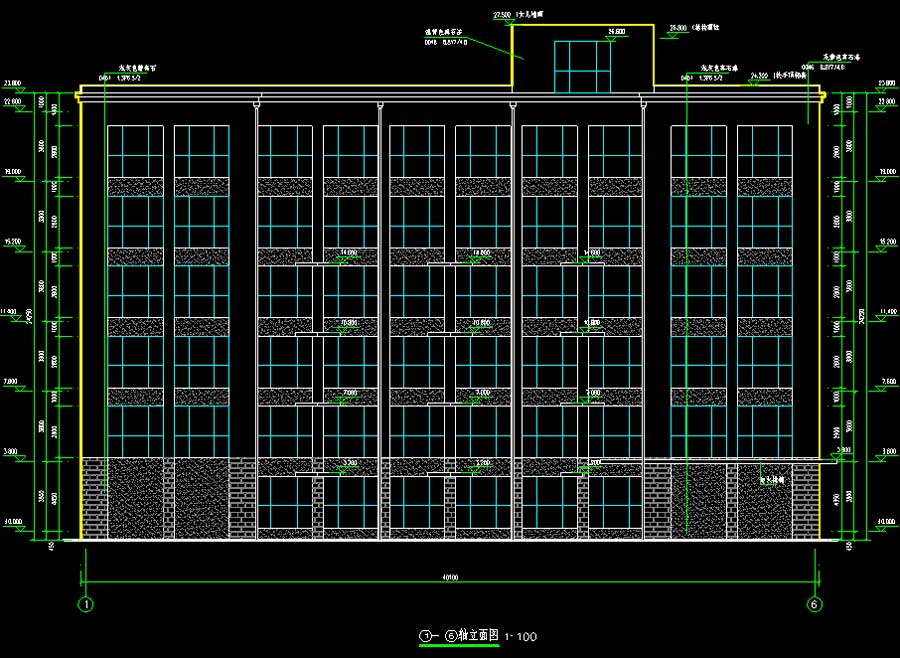Pick the 27.500 elevation marker at rooftop

502,16
